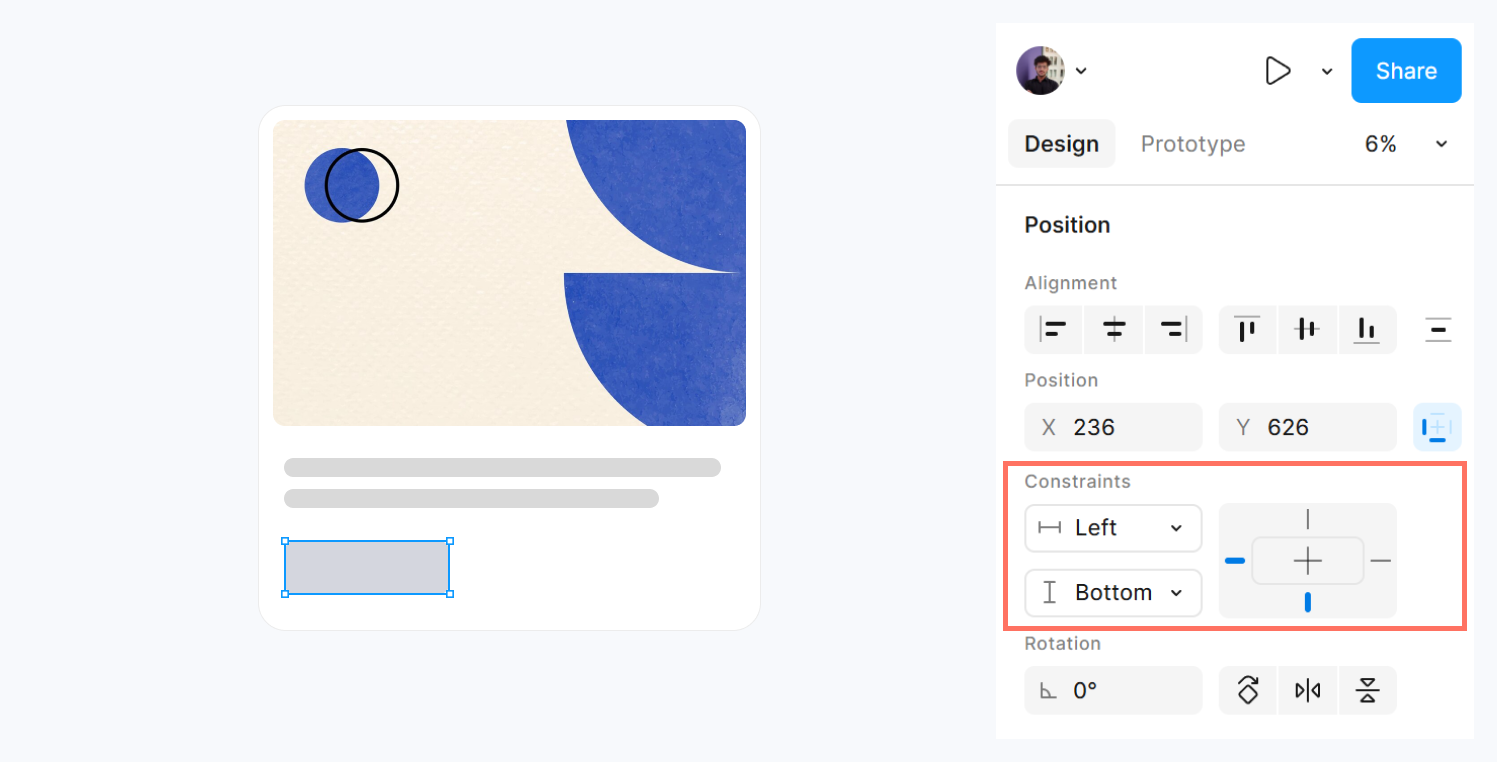1497x762 pixels.
Task: Click the align horizontal centers icon
Action: 1113,329
